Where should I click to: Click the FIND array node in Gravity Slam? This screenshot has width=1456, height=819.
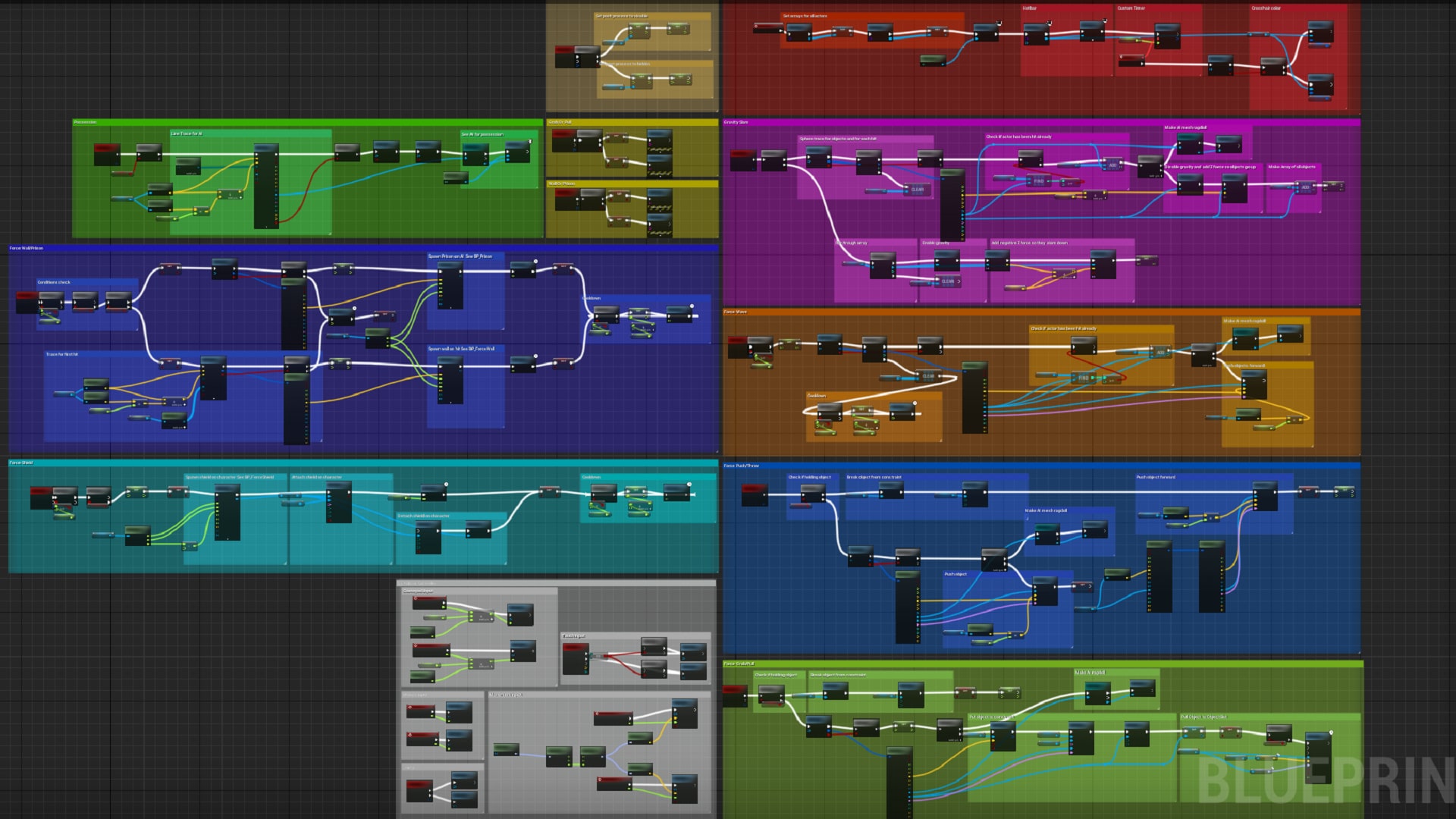click(x=1038, y=181)
